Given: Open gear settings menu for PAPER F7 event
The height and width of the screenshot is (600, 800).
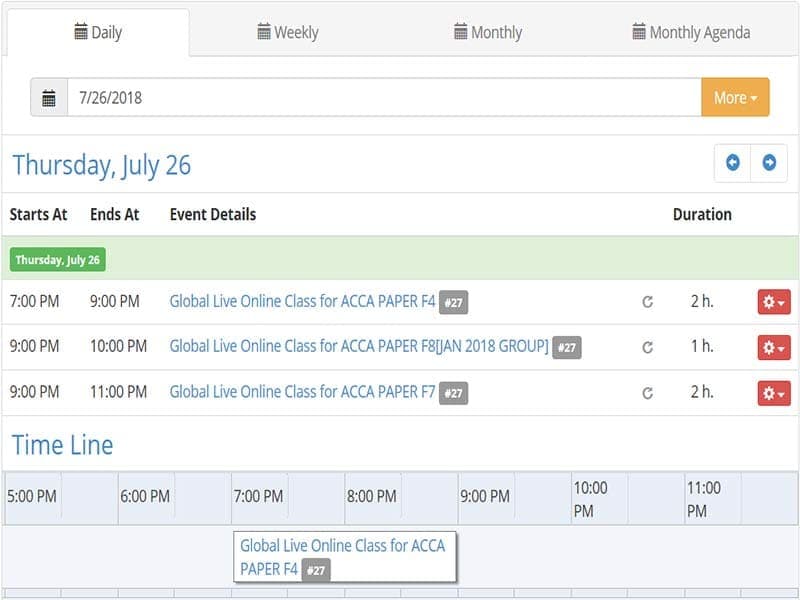Looking at the screenshot, I should (x=774, y=394).
